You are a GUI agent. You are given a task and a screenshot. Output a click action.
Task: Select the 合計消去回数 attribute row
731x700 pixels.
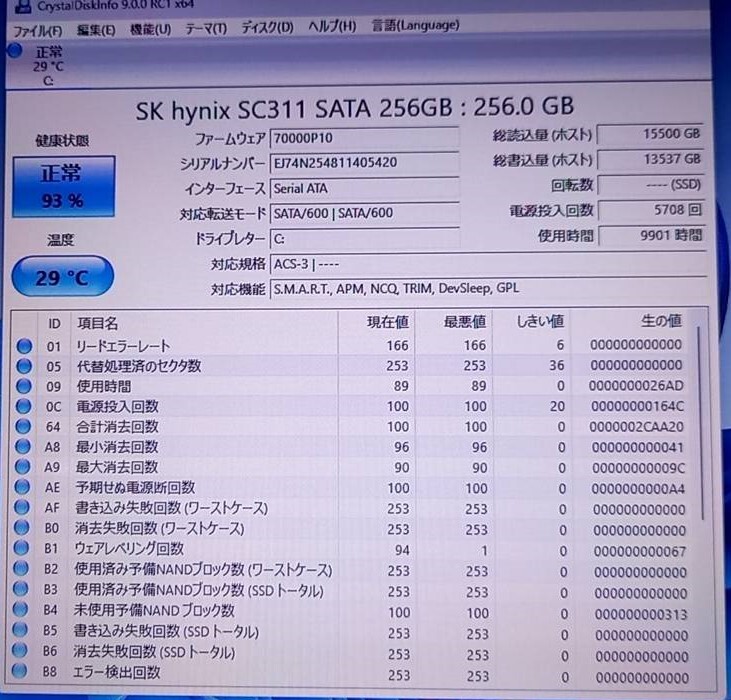tap(352, 426)
